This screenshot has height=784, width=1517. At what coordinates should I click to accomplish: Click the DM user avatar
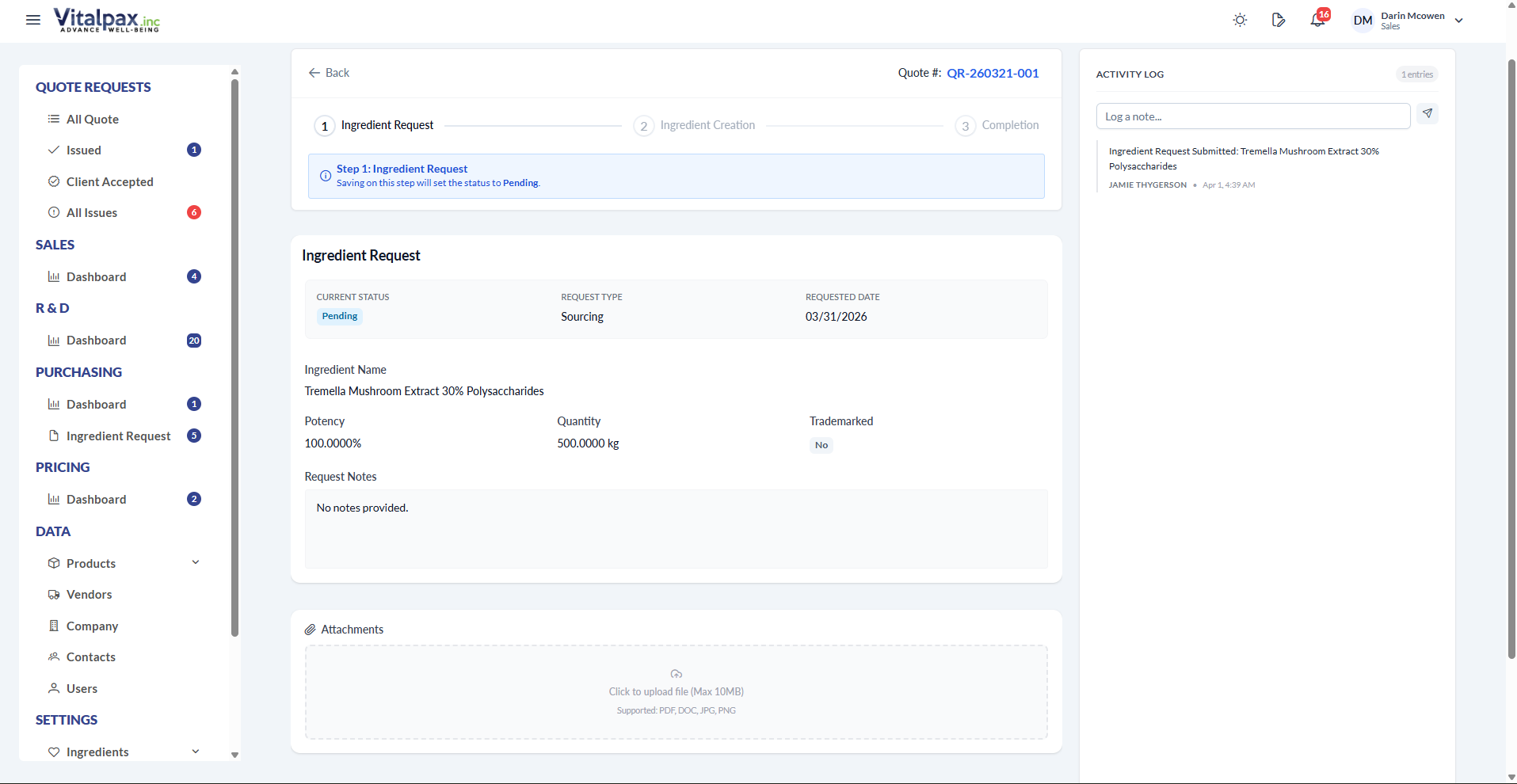pos(1363,21)
